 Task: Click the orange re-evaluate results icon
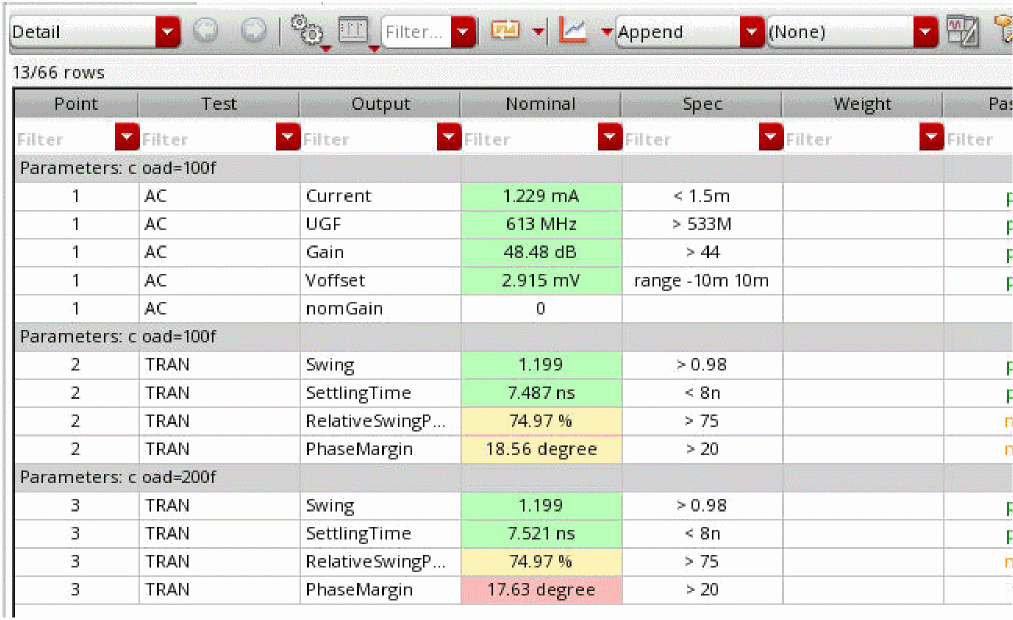click(507, 31)
